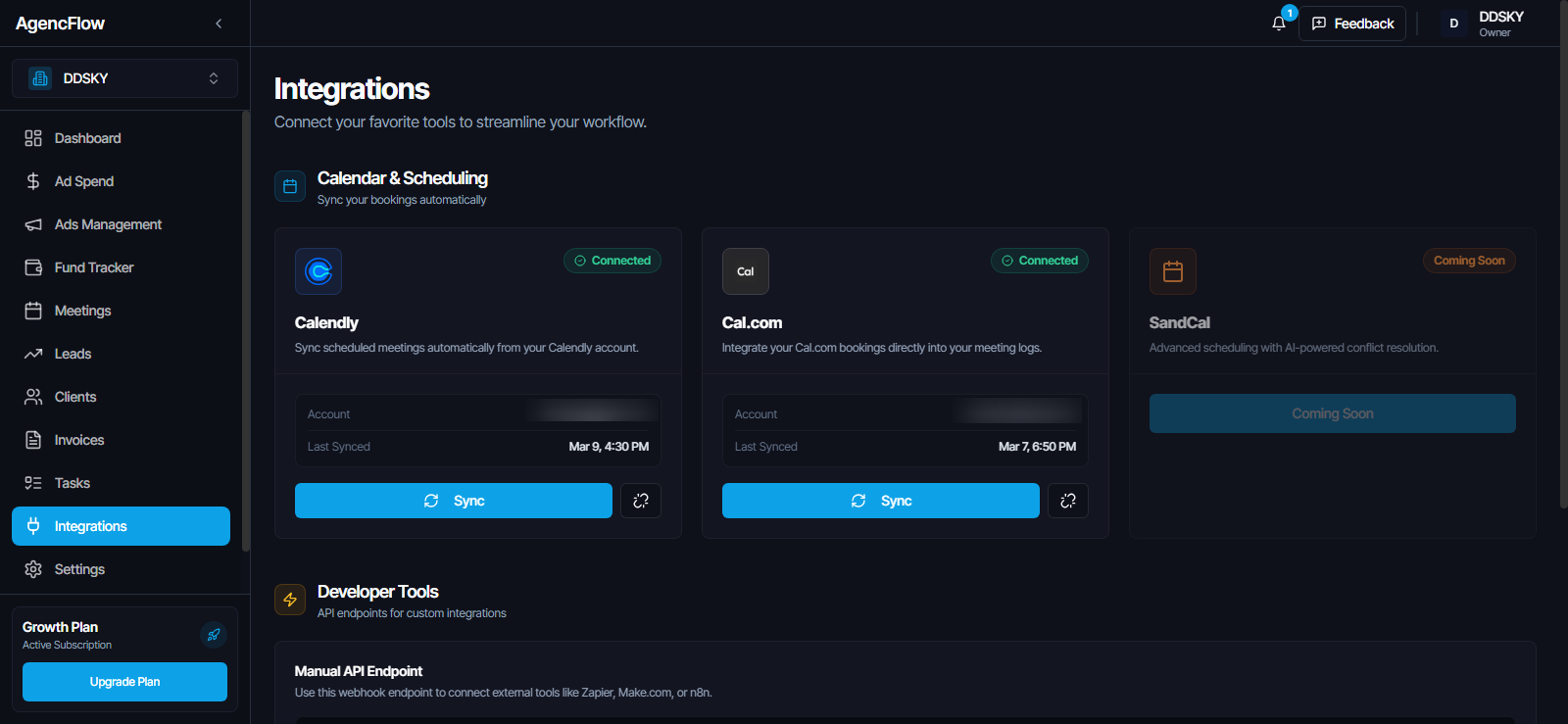
Task: Click the SandCal calendar icon
Action: coord(1173,271)
